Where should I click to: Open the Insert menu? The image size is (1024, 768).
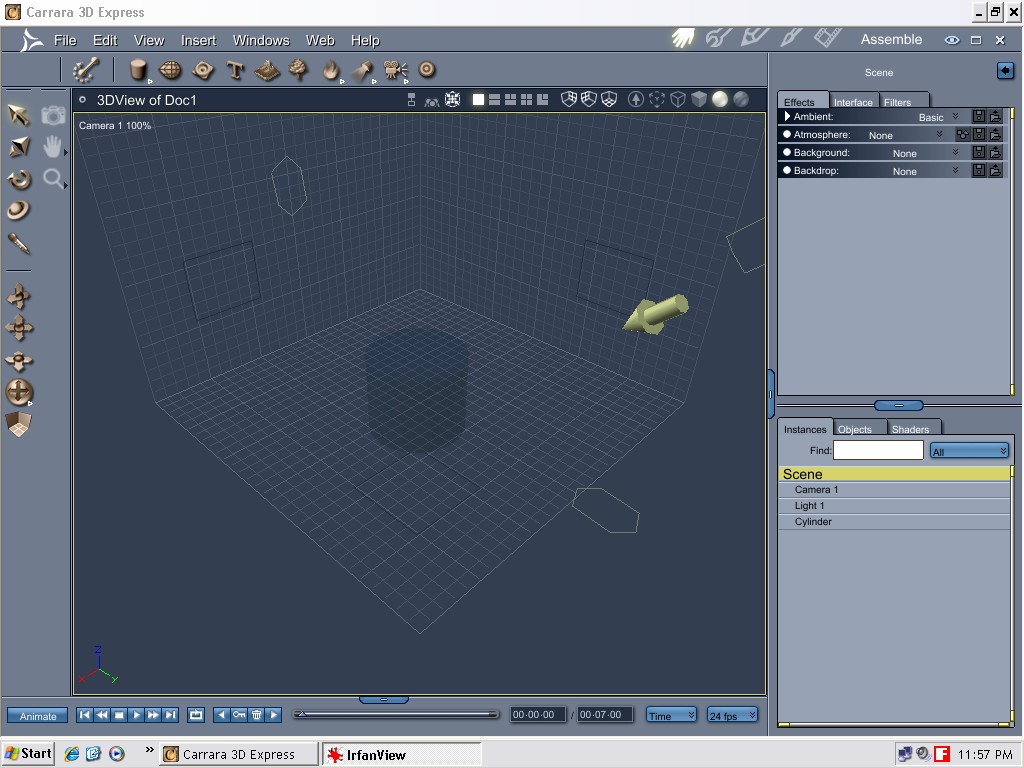(x=198, y=40)
